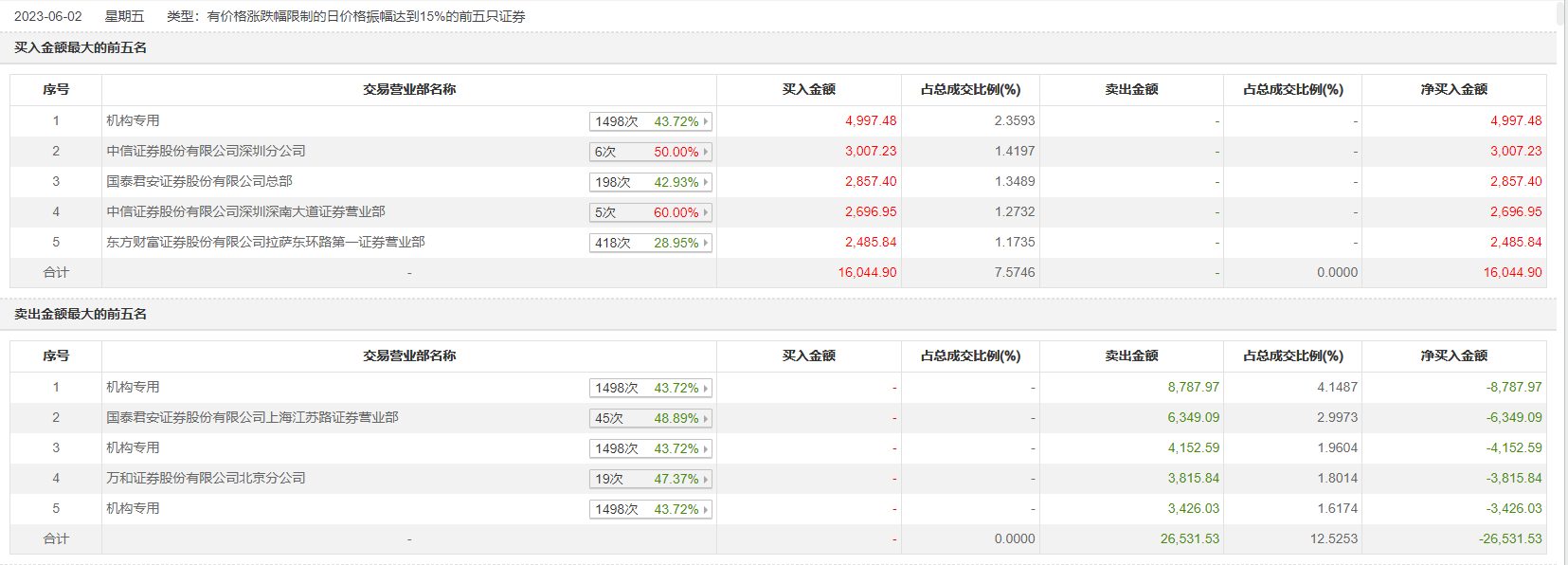This screenshot has width=1568, height=565.
Task: Open 中信证券股份有限公司深圳分公司 brokerage link
Action: (206, 151)
